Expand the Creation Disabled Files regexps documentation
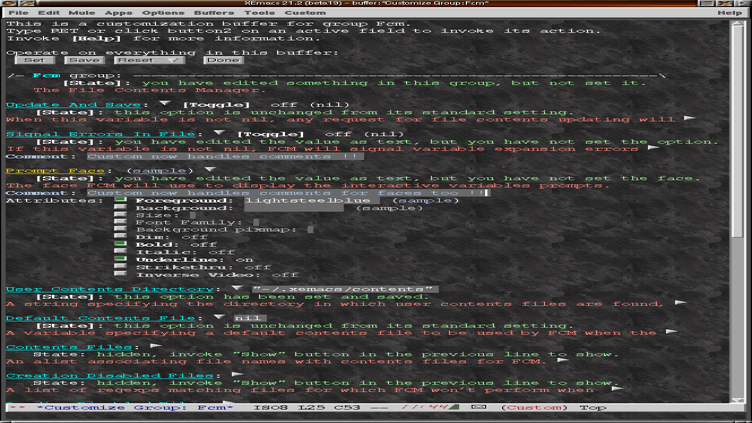Screen dimensions: 752x423 [x=617, y=388]
